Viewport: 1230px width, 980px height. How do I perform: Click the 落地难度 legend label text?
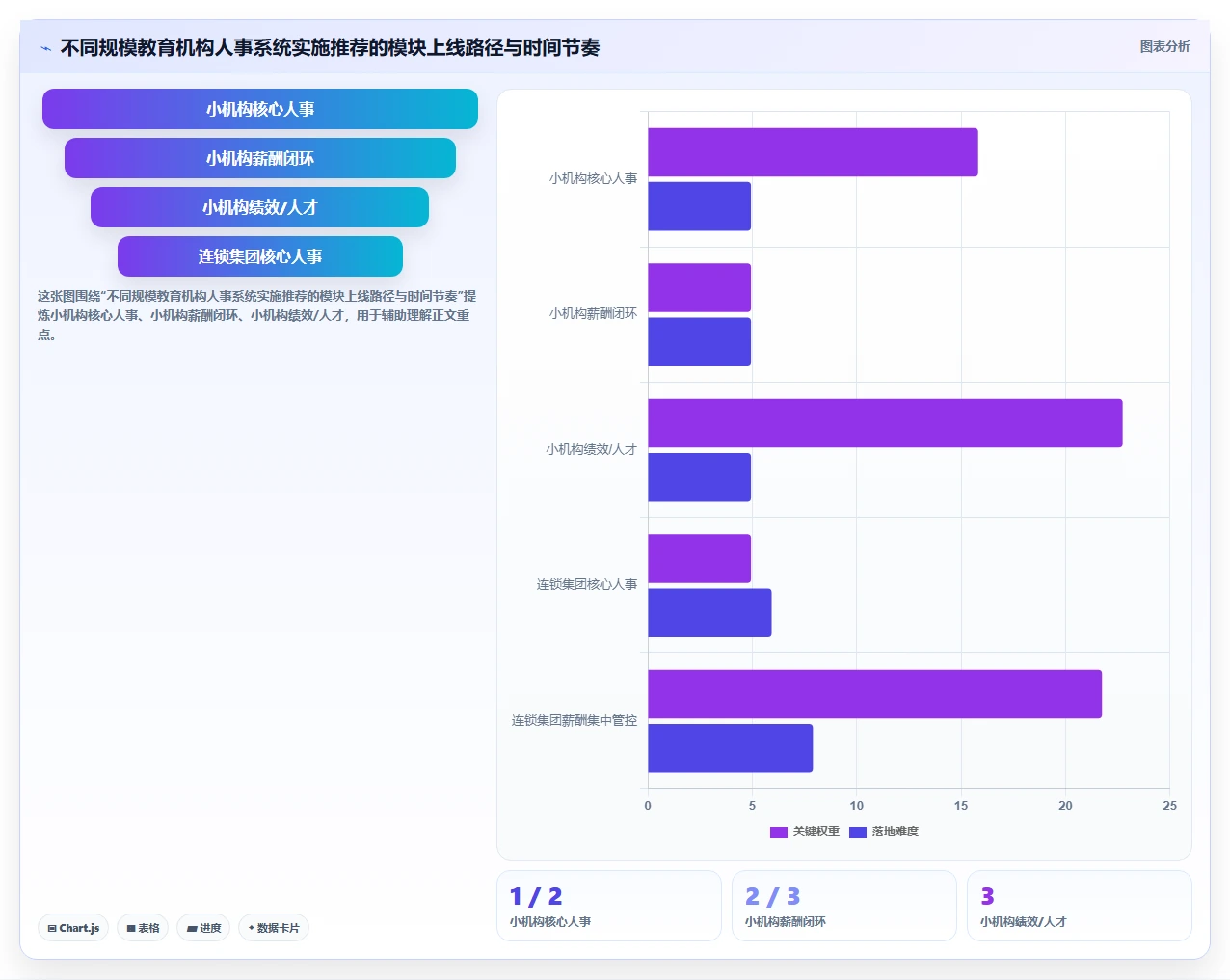point(896,832)
